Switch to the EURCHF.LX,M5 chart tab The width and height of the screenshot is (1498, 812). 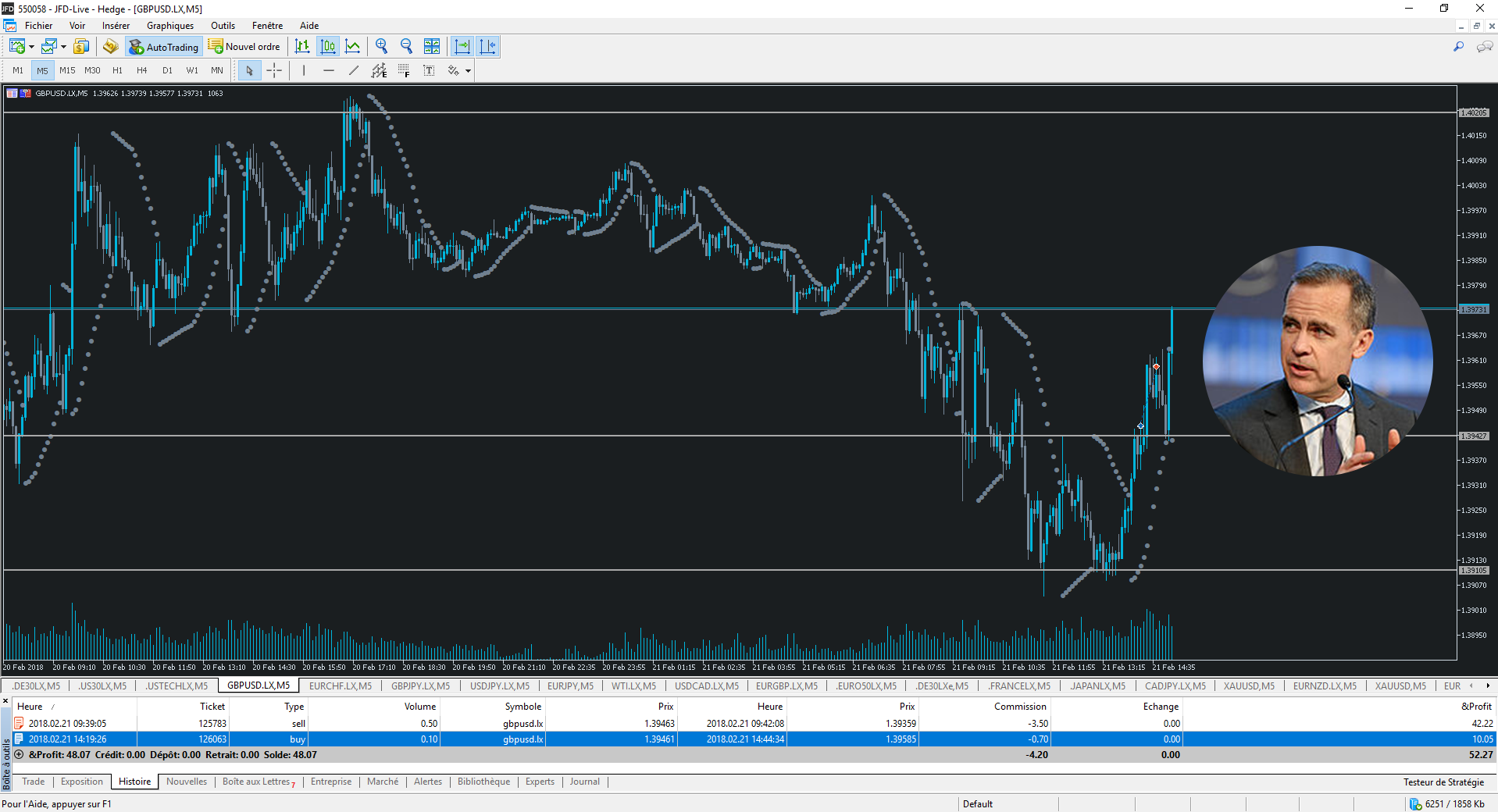point(340,686)
